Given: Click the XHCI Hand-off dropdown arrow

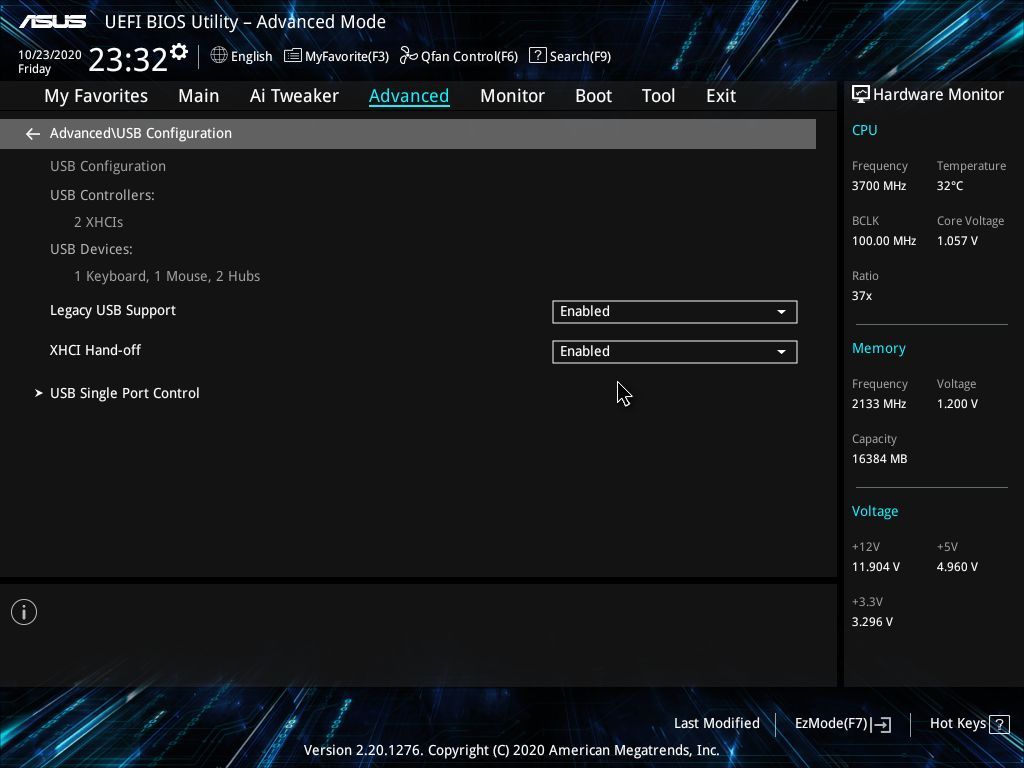Looking at the screenshot, I should click(x=781, y=352).
